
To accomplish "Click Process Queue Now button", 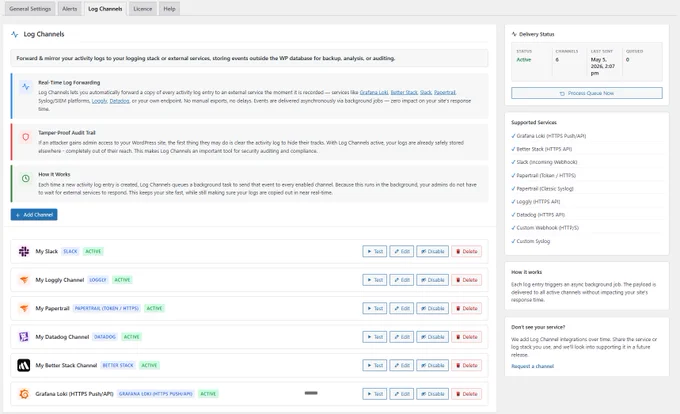I will point(587,93).
